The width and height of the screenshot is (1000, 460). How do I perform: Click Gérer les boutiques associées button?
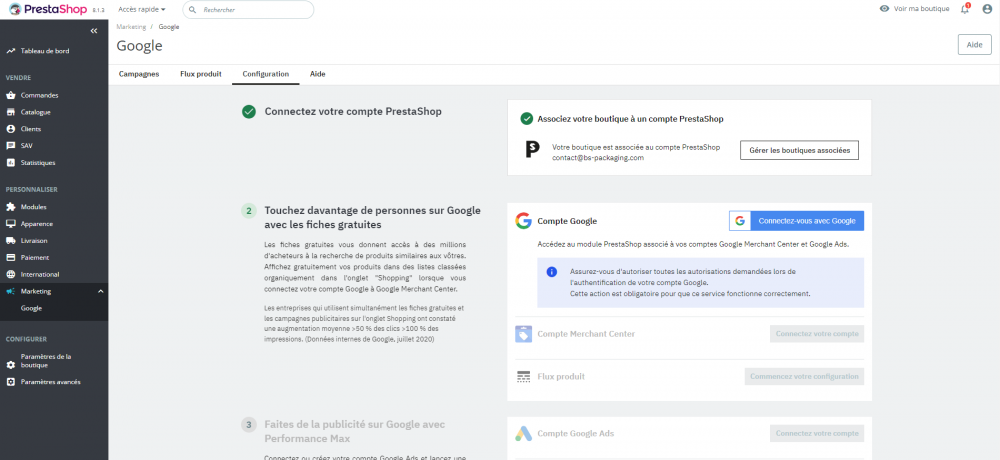point(799,150)
